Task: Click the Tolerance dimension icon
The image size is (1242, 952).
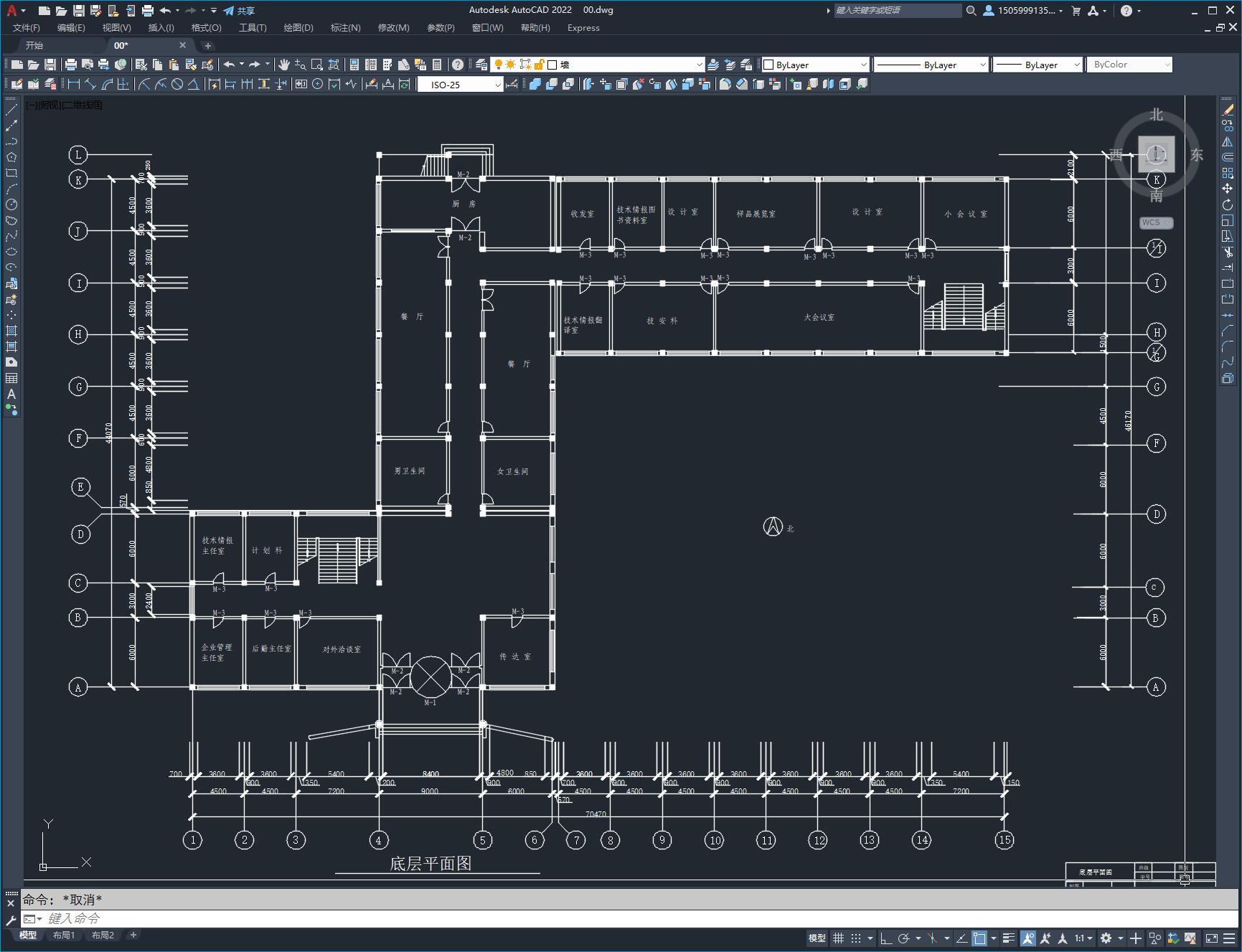Action: [301, 85]
